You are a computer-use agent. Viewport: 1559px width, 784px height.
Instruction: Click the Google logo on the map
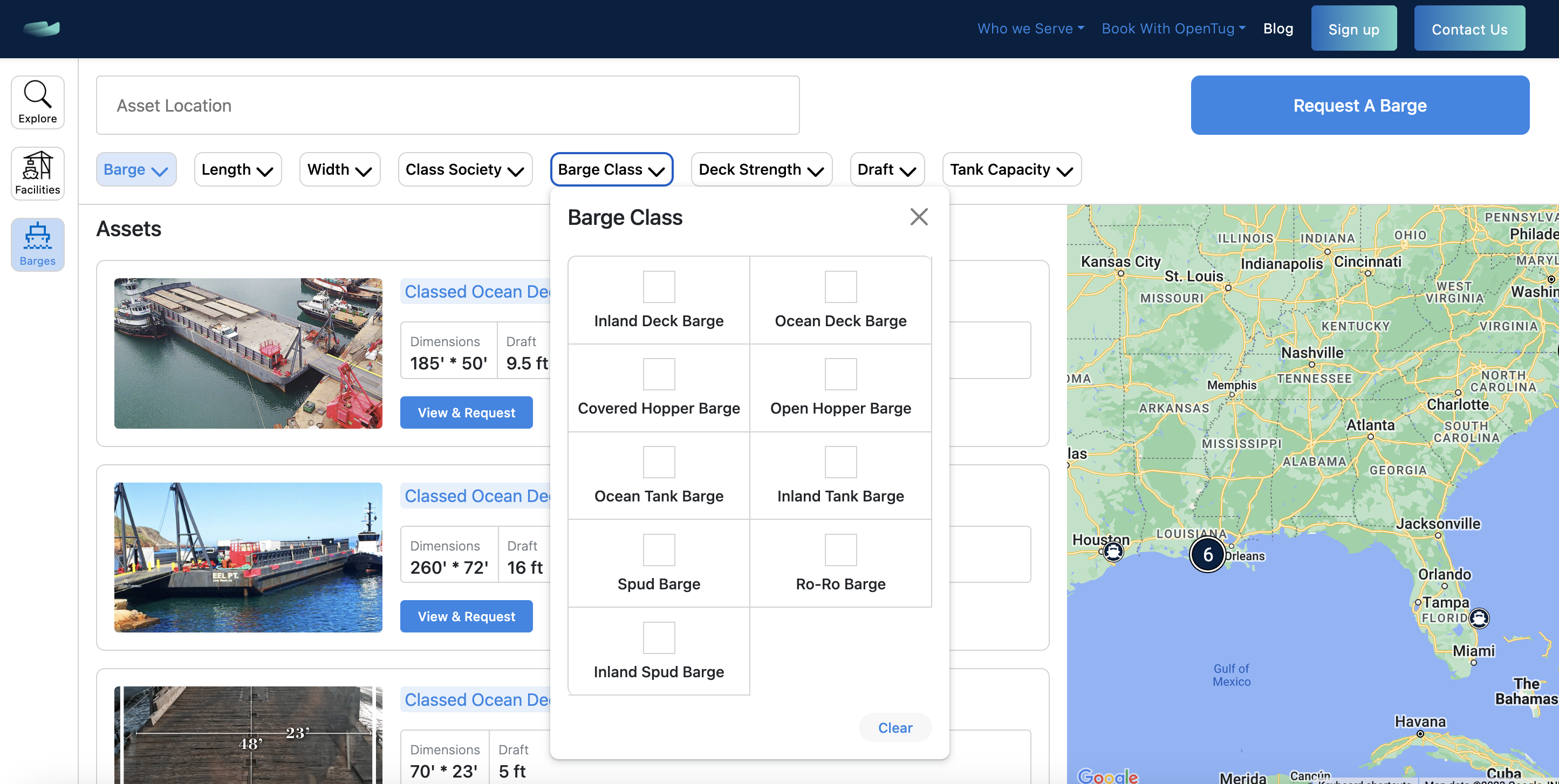1109,777
